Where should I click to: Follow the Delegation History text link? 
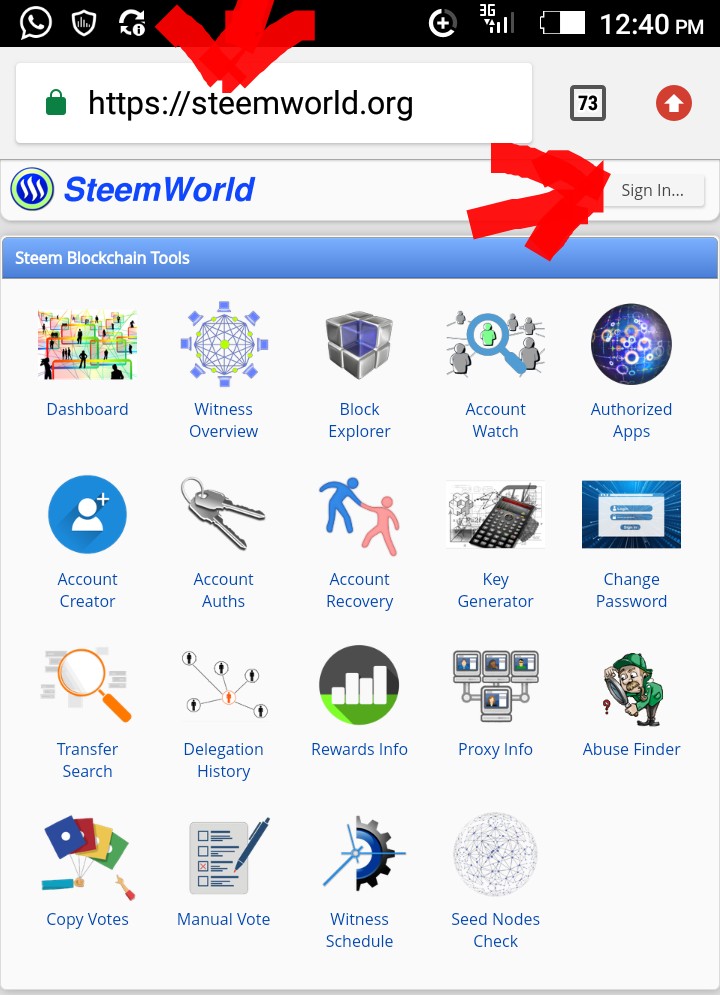[x=223, y=760]
